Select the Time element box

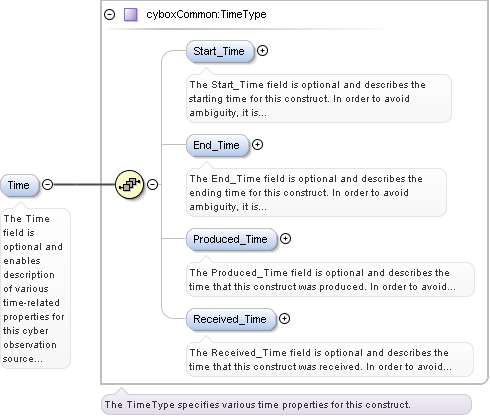click(x=19, y=185)
